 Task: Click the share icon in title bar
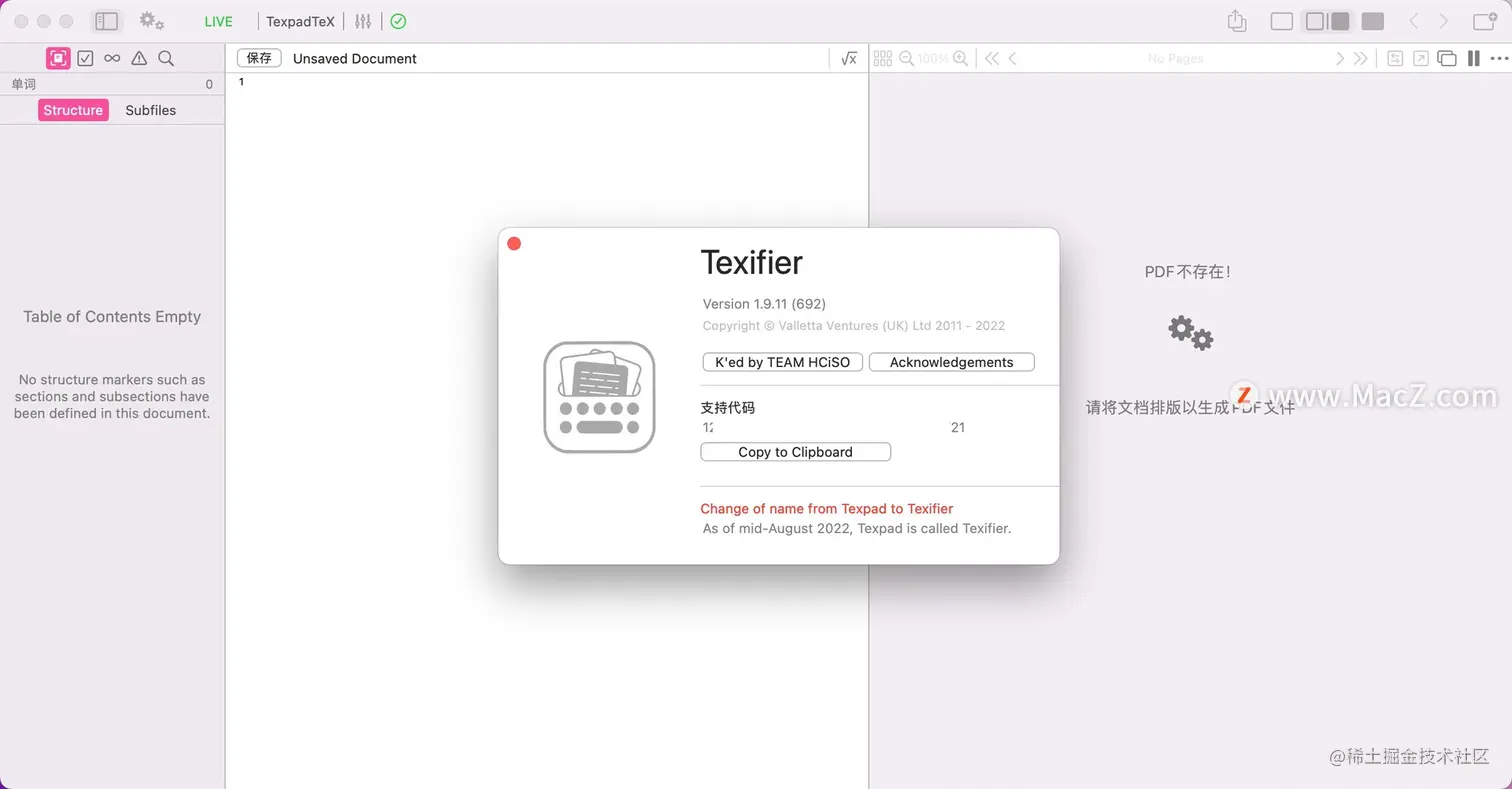[x=1237, y=20]
